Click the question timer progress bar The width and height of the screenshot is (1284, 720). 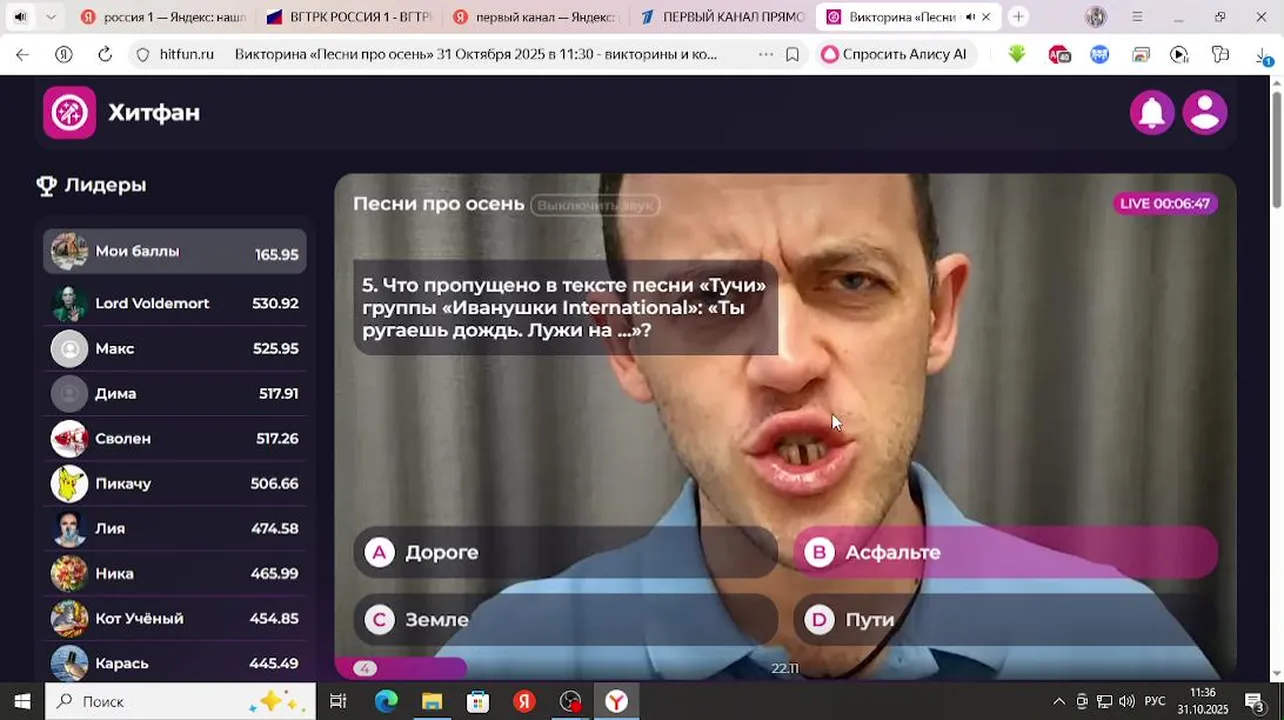tap(401, 668)
